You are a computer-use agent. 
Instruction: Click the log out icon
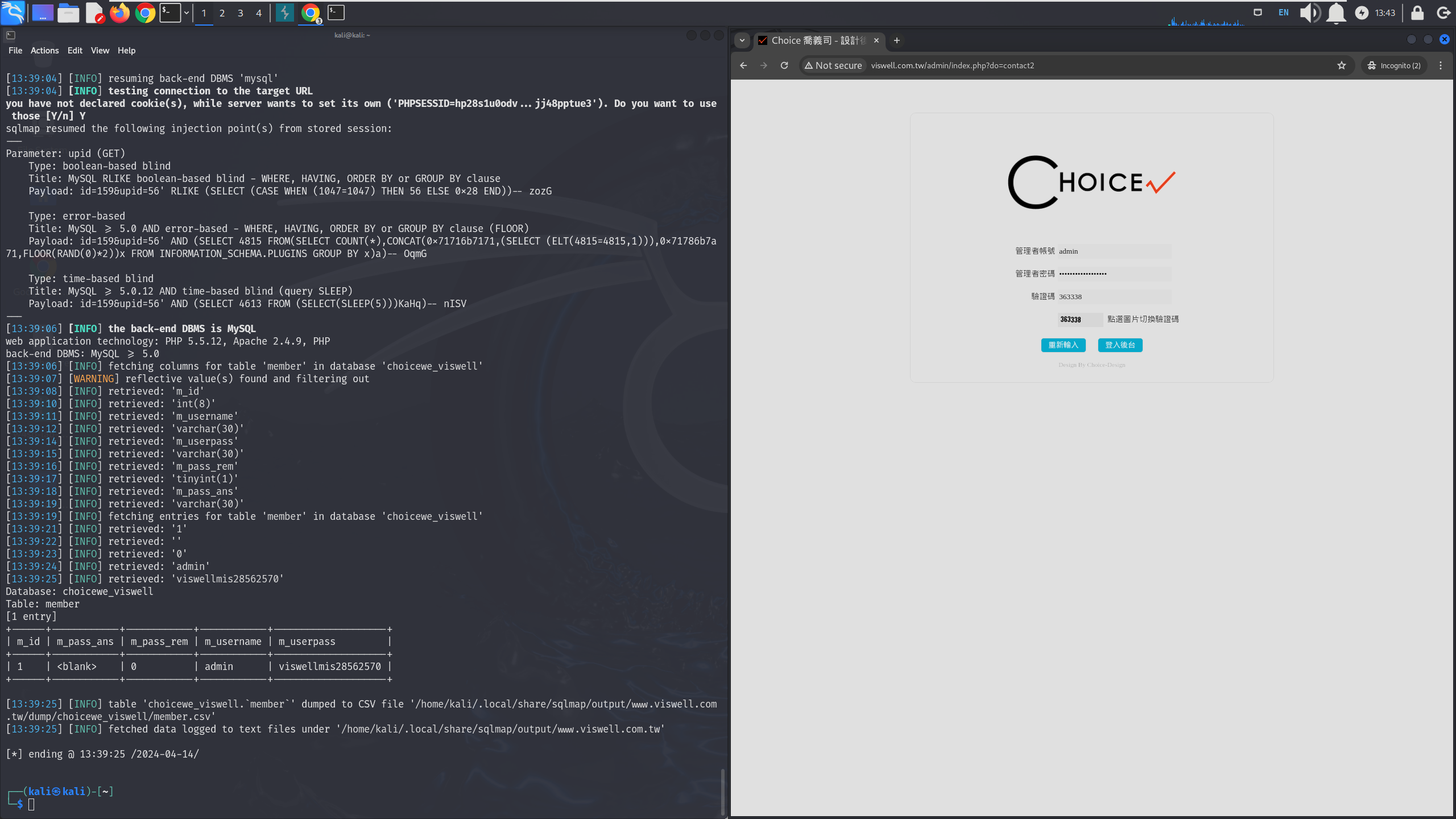pyautogui.click(x=1443, y=13)
